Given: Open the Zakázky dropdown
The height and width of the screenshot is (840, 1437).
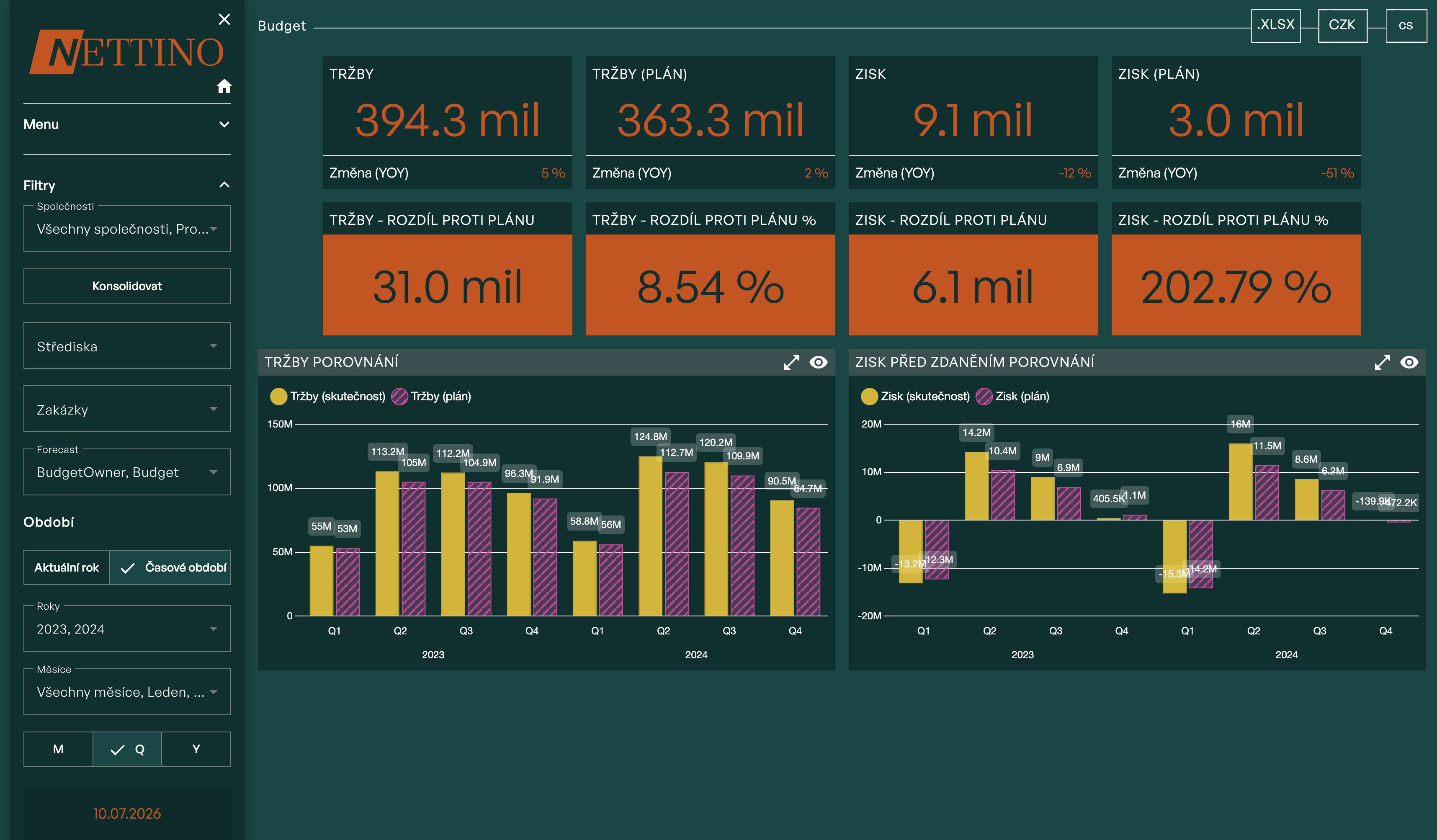Looking at the screenshot, I should 127,410.
